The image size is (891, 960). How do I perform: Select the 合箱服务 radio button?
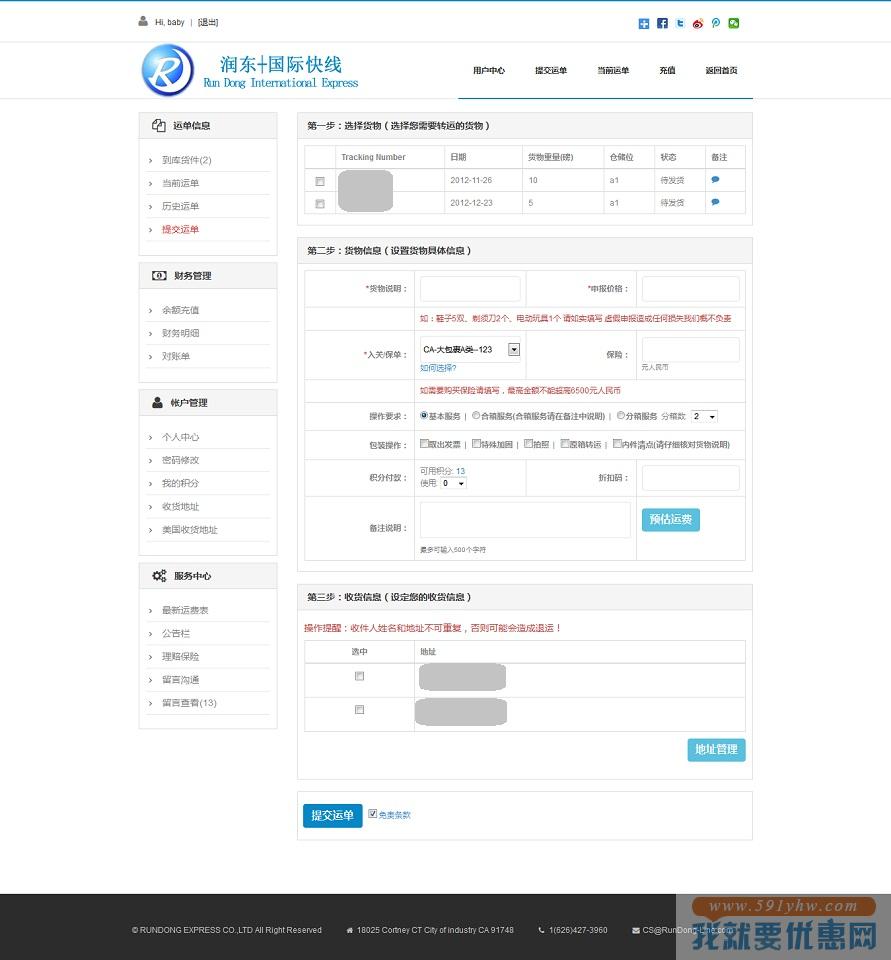coord(476,415)
